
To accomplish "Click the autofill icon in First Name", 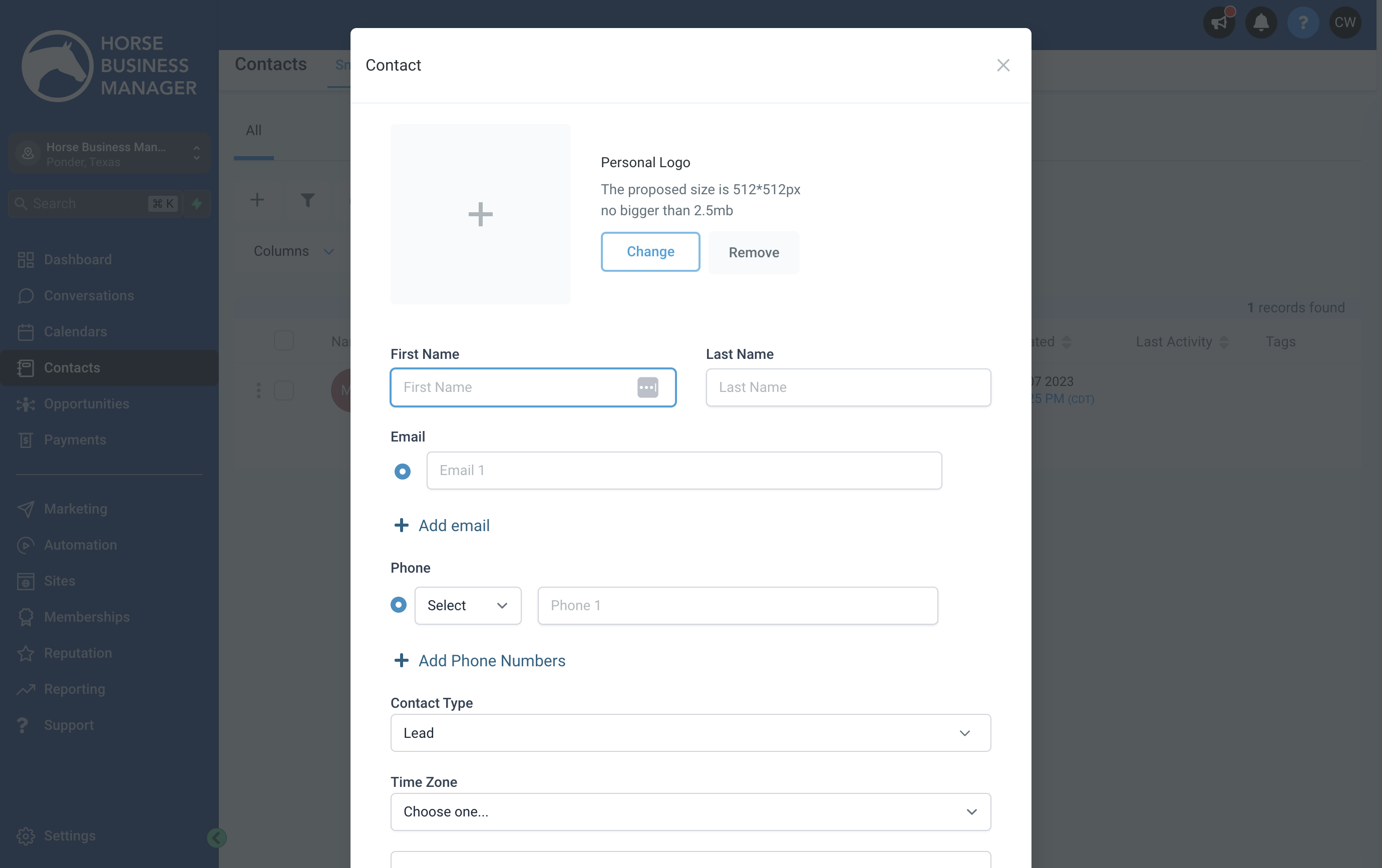I will click(x=647, y=387).
